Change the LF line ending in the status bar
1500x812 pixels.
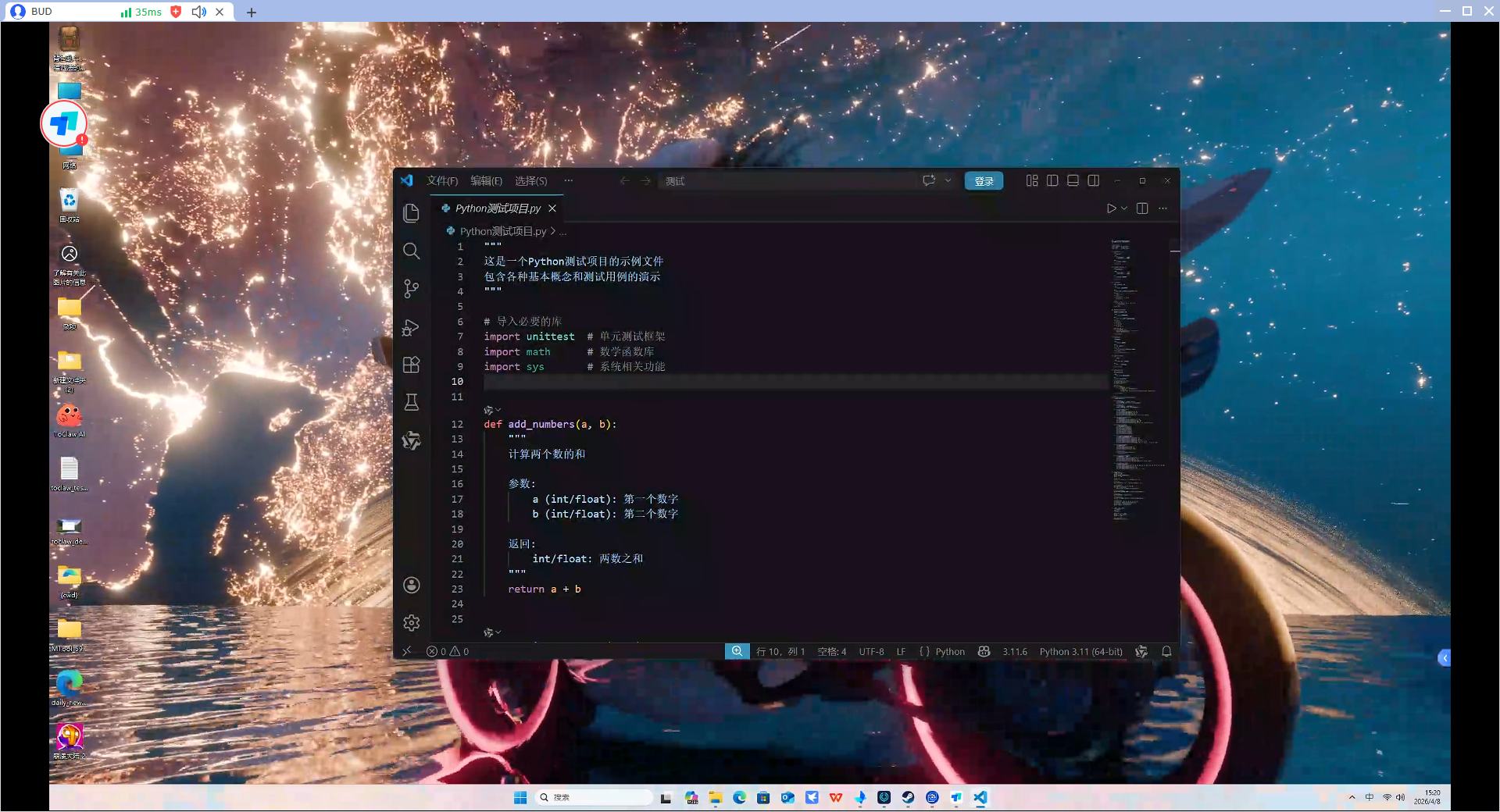pyautogui.click(x=901, y=651)
